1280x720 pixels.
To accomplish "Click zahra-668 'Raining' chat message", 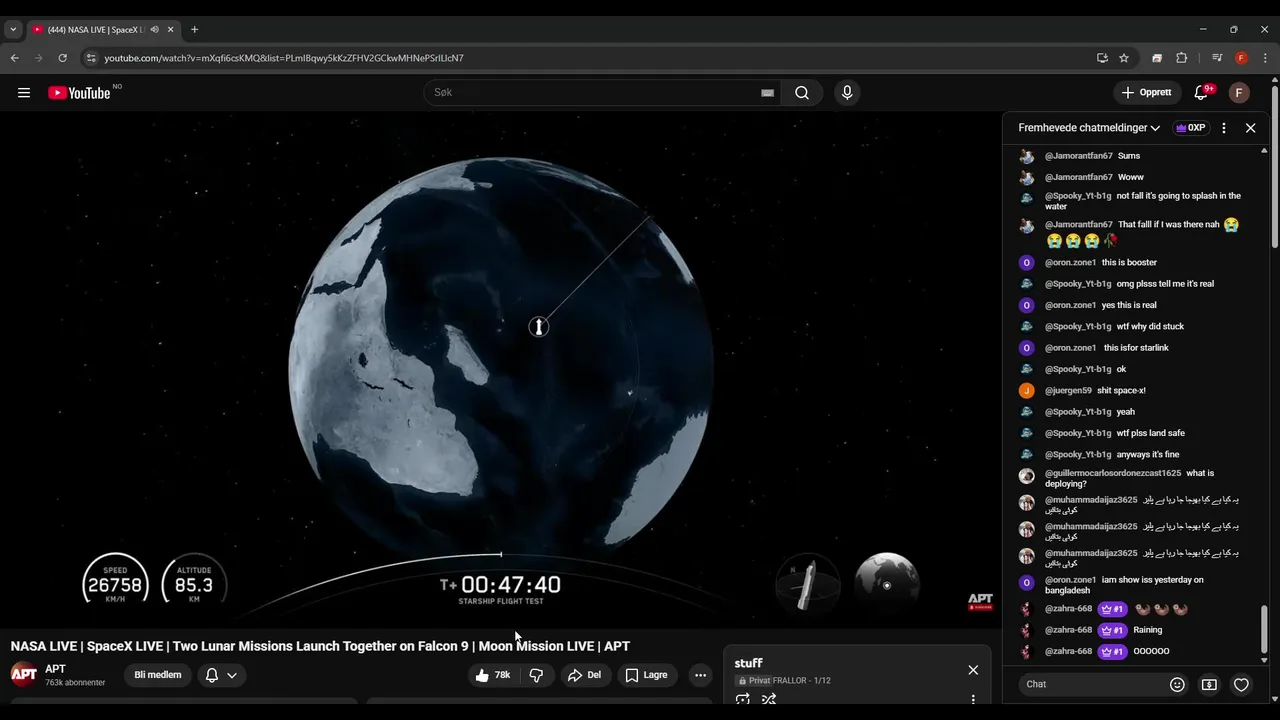I will pos(1147,630).
